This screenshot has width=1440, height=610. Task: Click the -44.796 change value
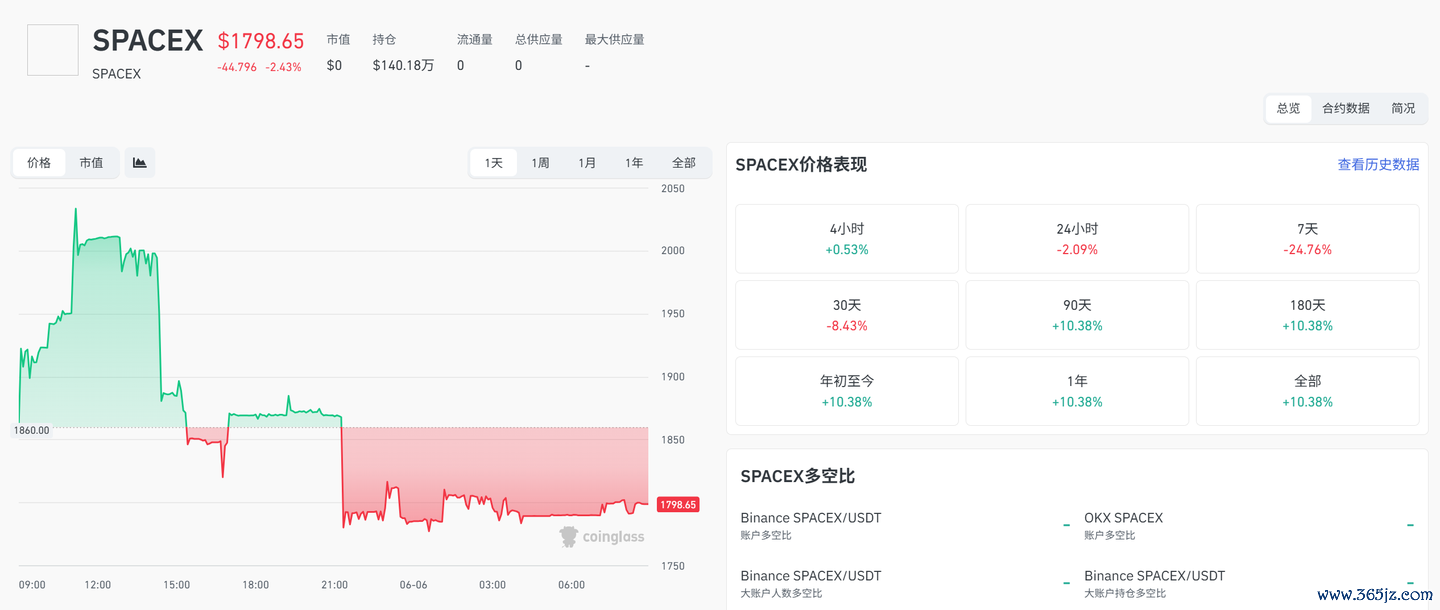point(237,67)
